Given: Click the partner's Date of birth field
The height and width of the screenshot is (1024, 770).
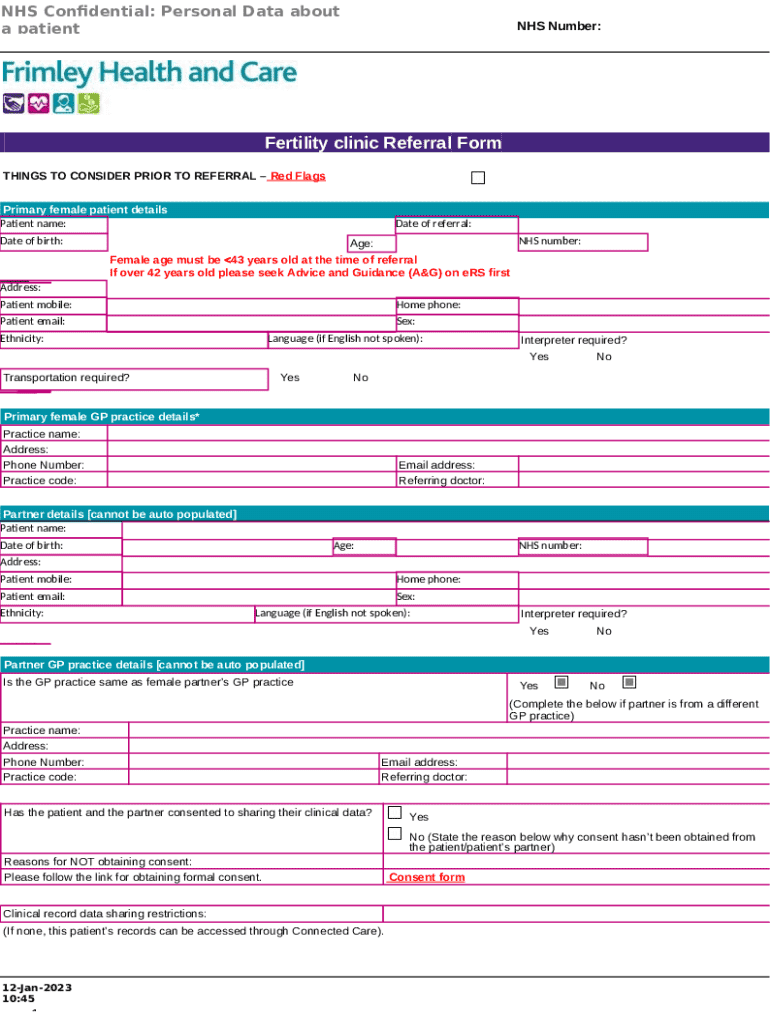Looking at the screenshot, I should 226,546.
